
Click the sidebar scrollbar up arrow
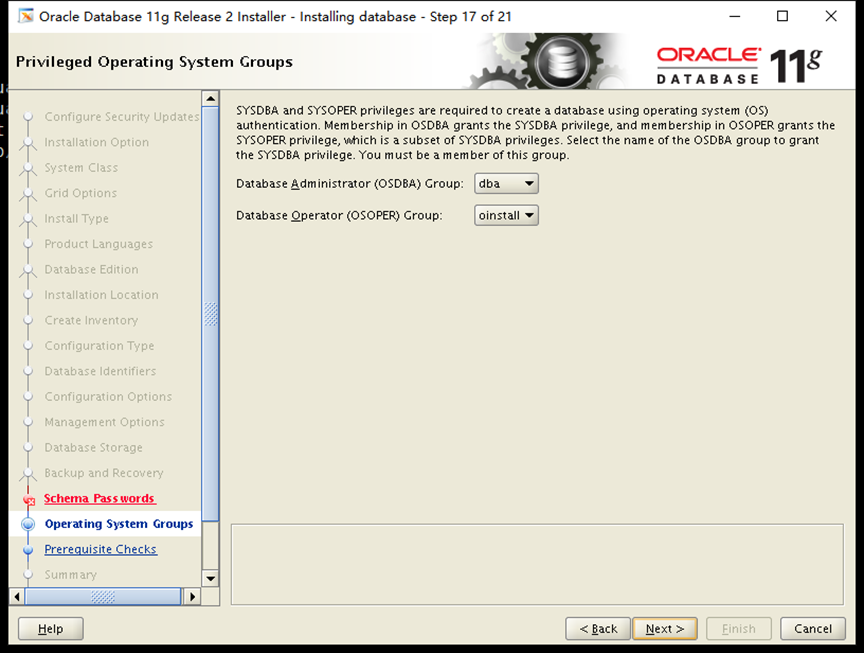coord(211,97)
